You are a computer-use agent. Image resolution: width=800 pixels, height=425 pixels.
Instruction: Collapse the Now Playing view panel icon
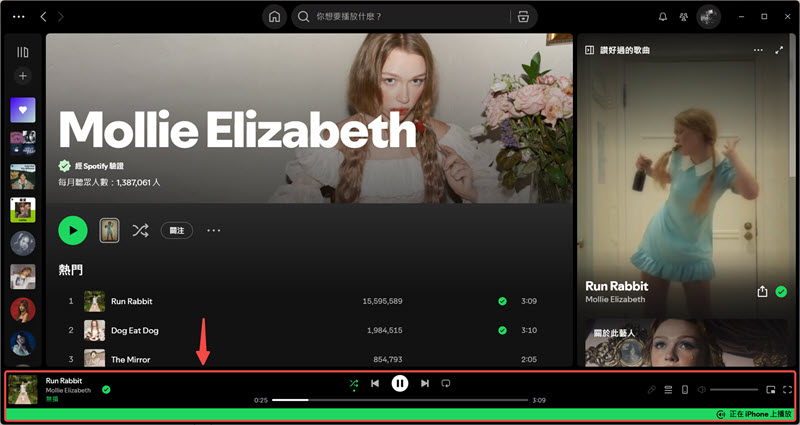[x=589, y=50]
